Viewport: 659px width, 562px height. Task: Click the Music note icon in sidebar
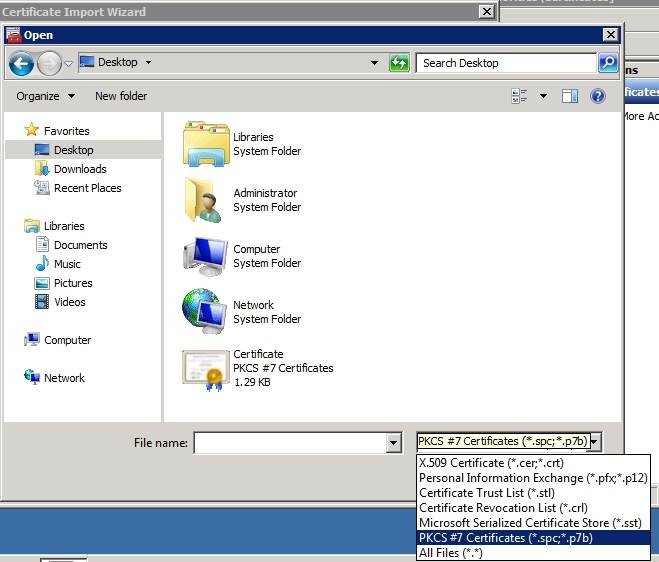pos(42,264)
